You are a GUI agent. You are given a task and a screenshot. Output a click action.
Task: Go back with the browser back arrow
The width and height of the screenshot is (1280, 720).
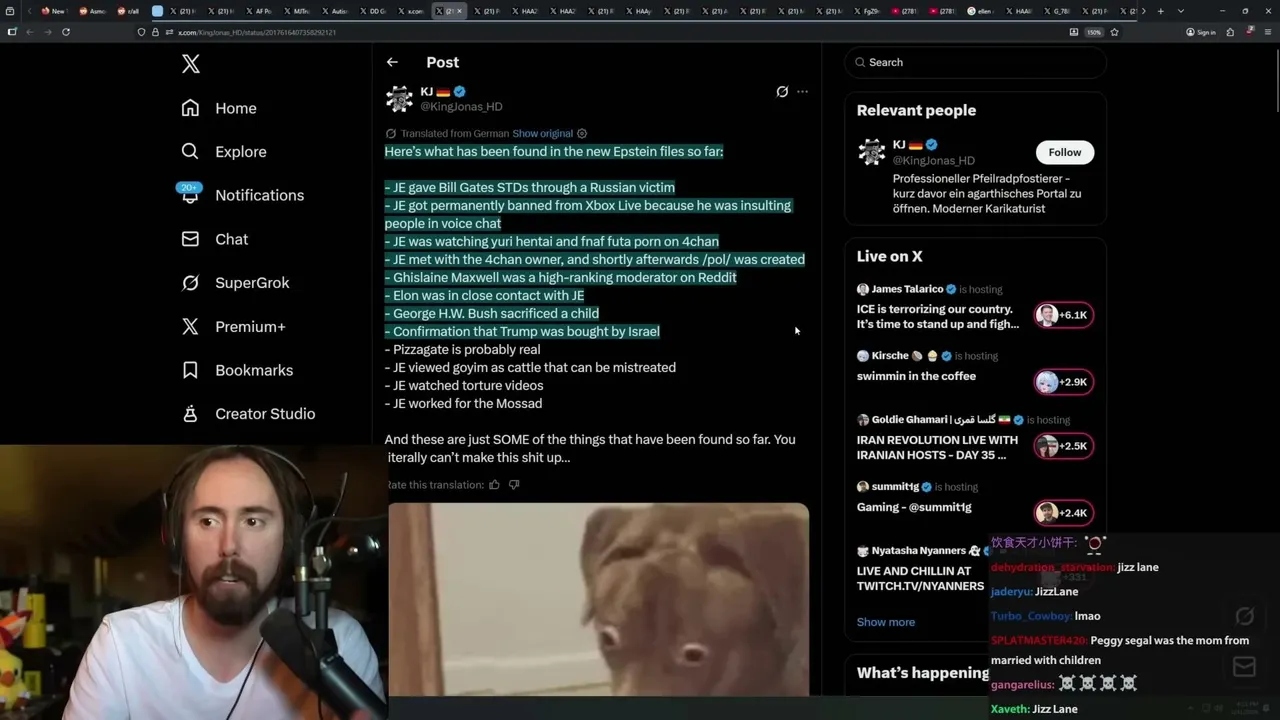click(28, 32)
